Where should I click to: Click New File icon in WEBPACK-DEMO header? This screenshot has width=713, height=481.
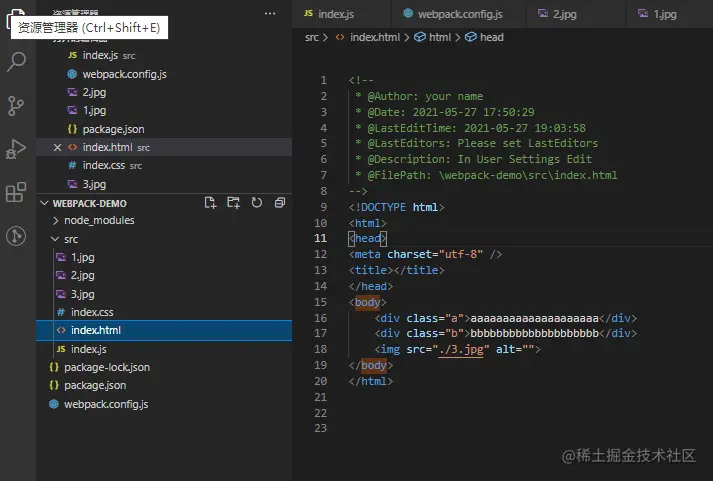click(x=210, y=203)
